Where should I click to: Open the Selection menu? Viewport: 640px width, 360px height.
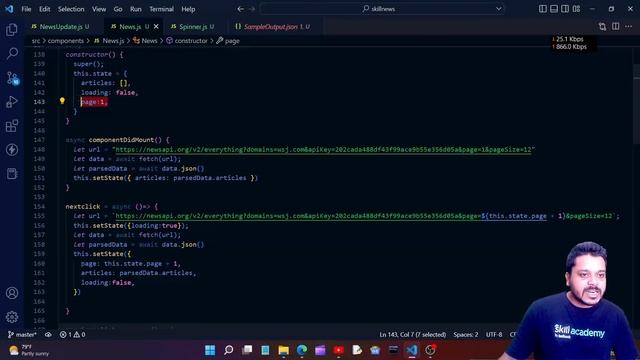tap(71, 9)
